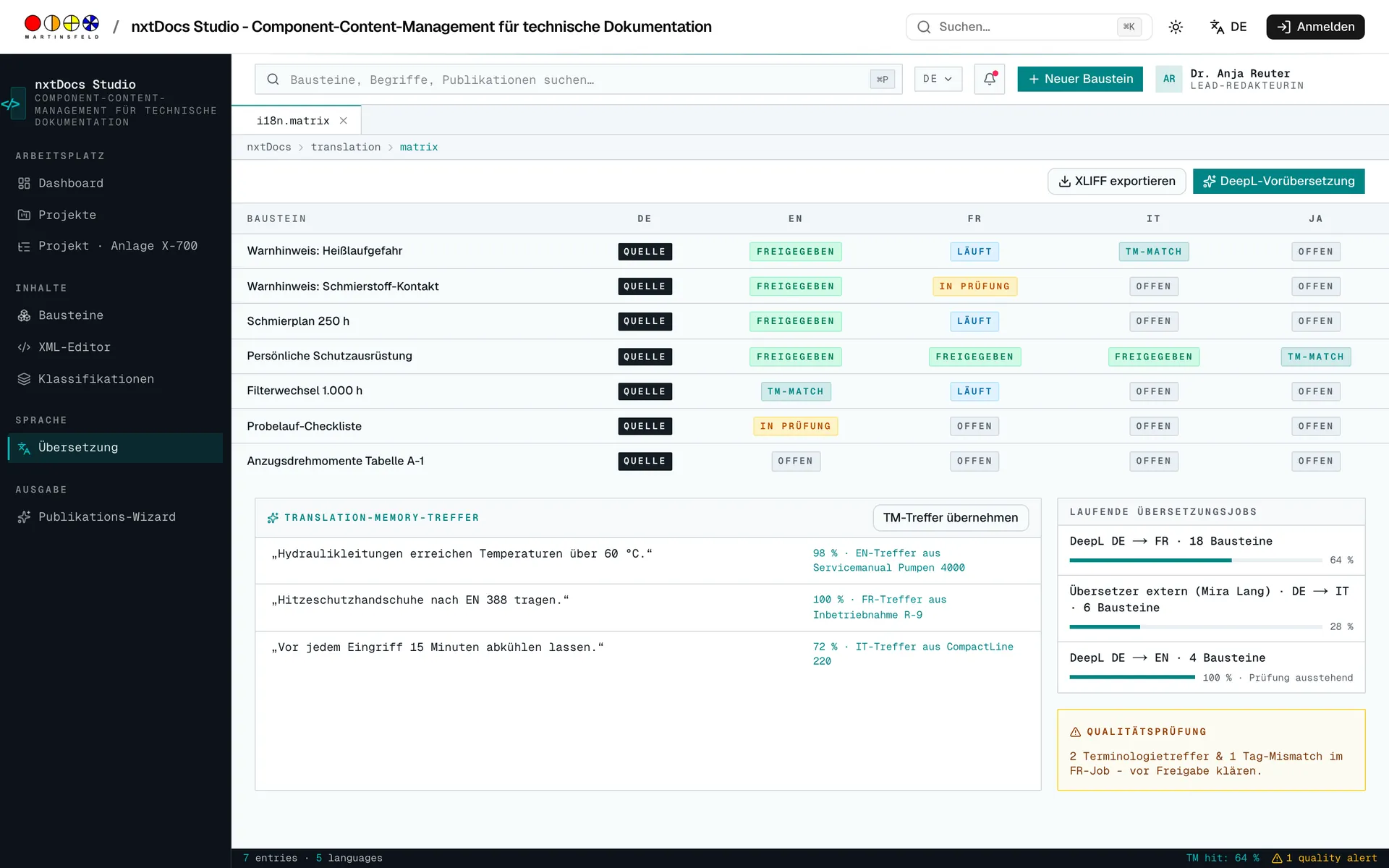Click TM-MATCH IT badge for Heißlaufgefahr
This screenshot has height=868, width=1389.
click(1153, 252)
